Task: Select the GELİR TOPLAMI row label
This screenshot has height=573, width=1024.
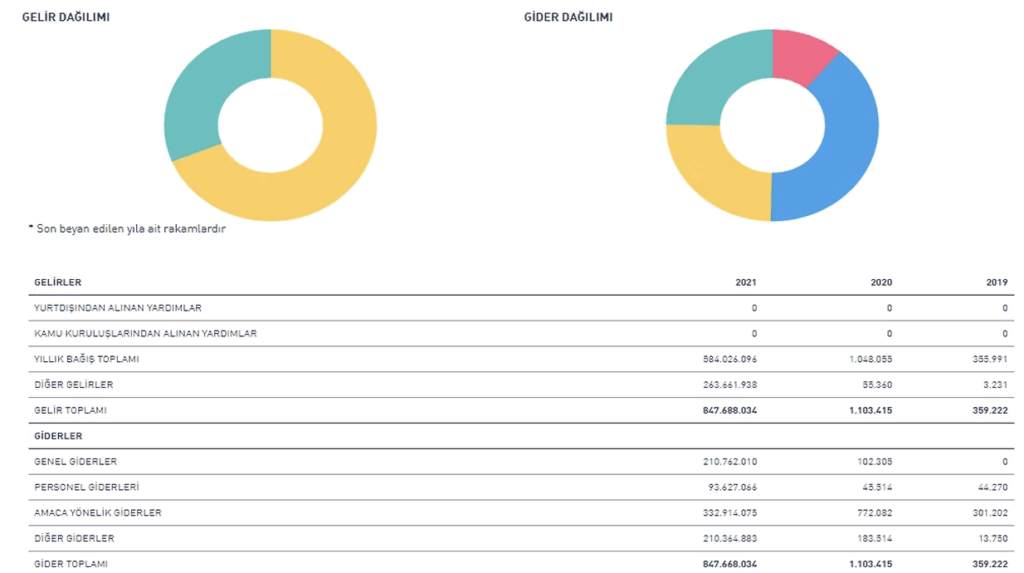Action: pyautogui.click(x=70, y=410)
